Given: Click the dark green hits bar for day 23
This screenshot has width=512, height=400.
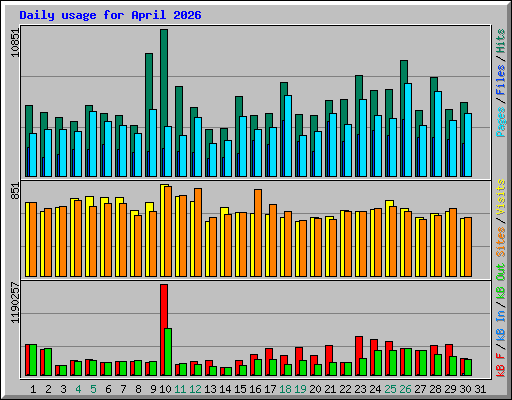Looking at the screenshot, I should point(359,88).
